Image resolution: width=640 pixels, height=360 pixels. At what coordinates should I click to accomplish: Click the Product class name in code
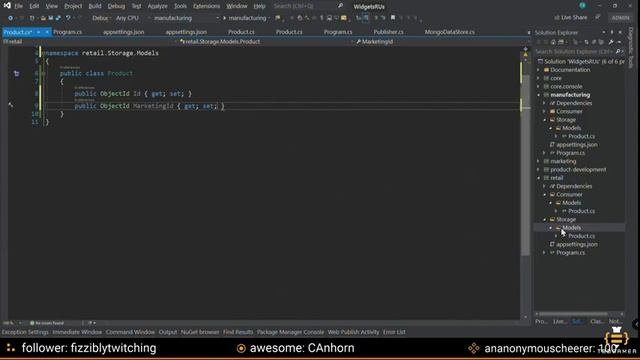120,73
